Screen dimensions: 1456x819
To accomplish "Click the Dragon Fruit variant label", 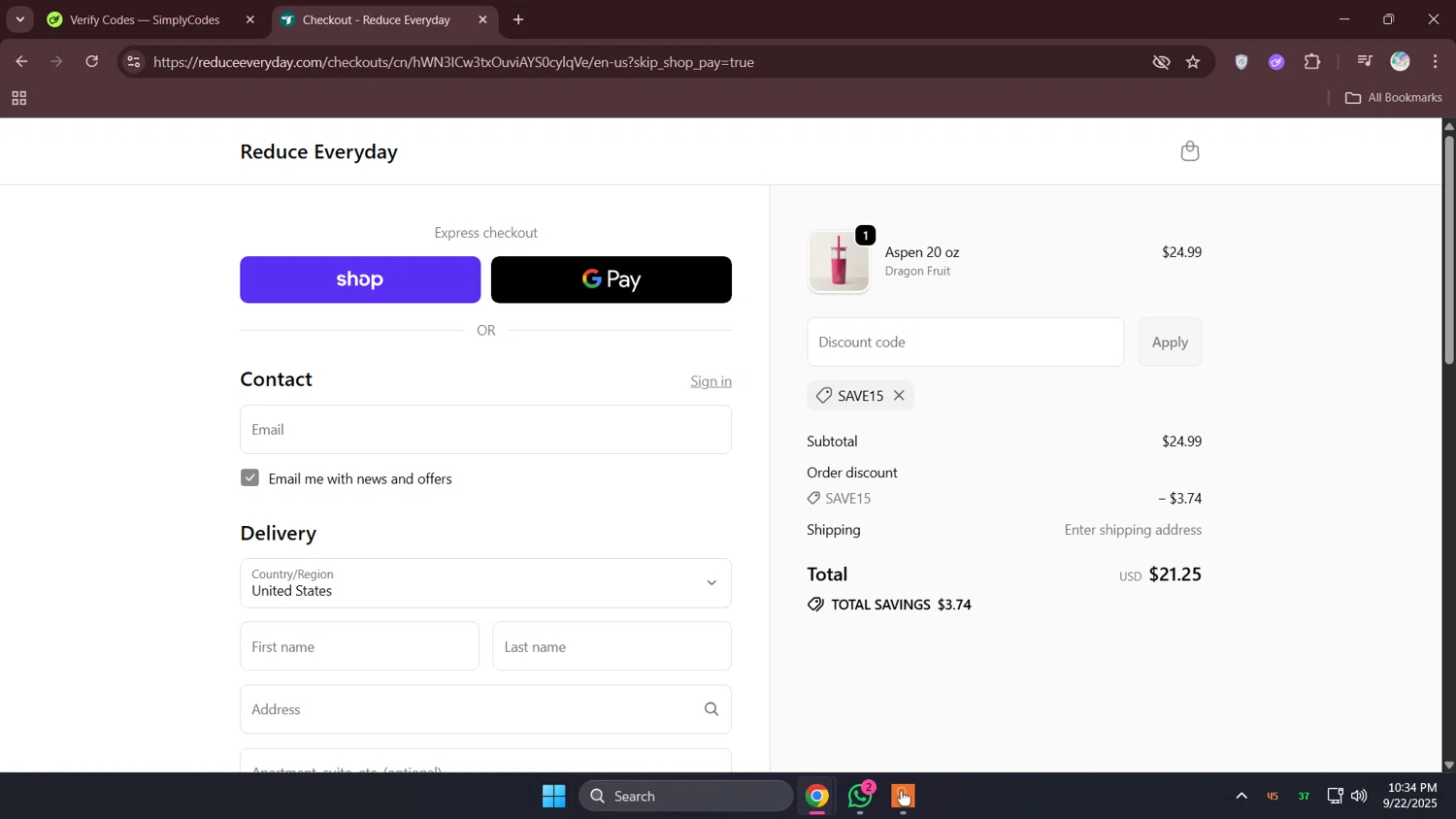I will (917, 272).
